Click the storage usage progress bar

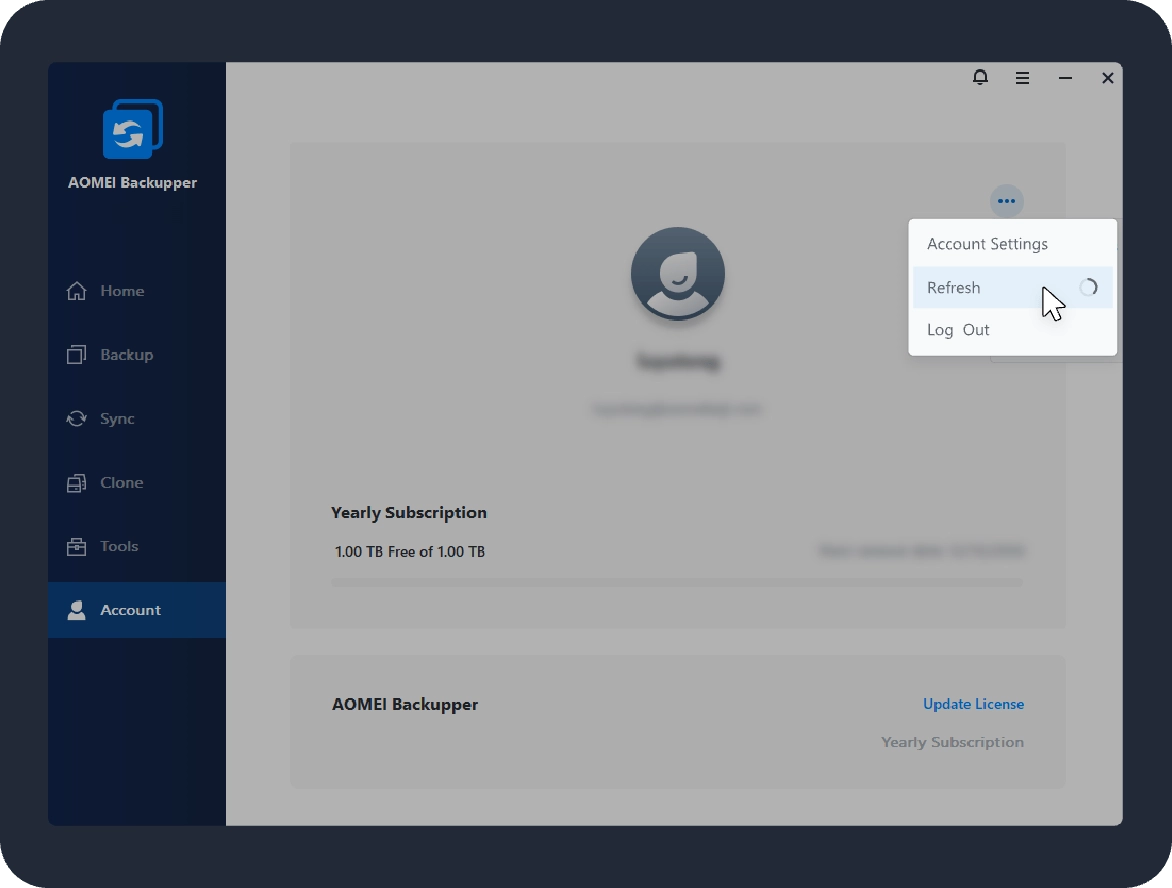677,581
